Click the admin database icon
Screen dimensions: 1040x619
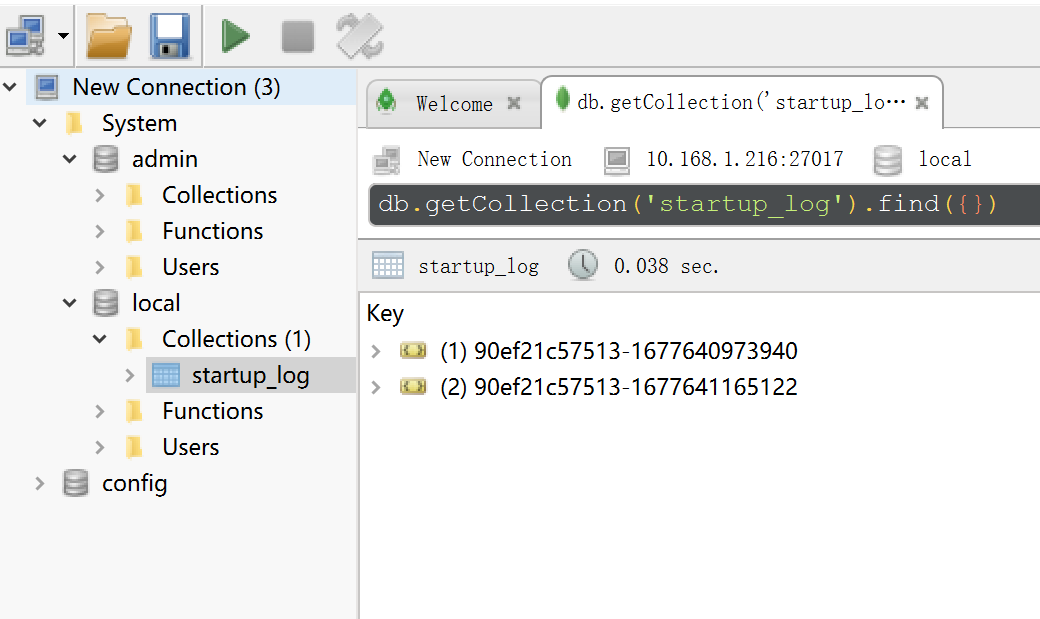[x=105, y=159]
